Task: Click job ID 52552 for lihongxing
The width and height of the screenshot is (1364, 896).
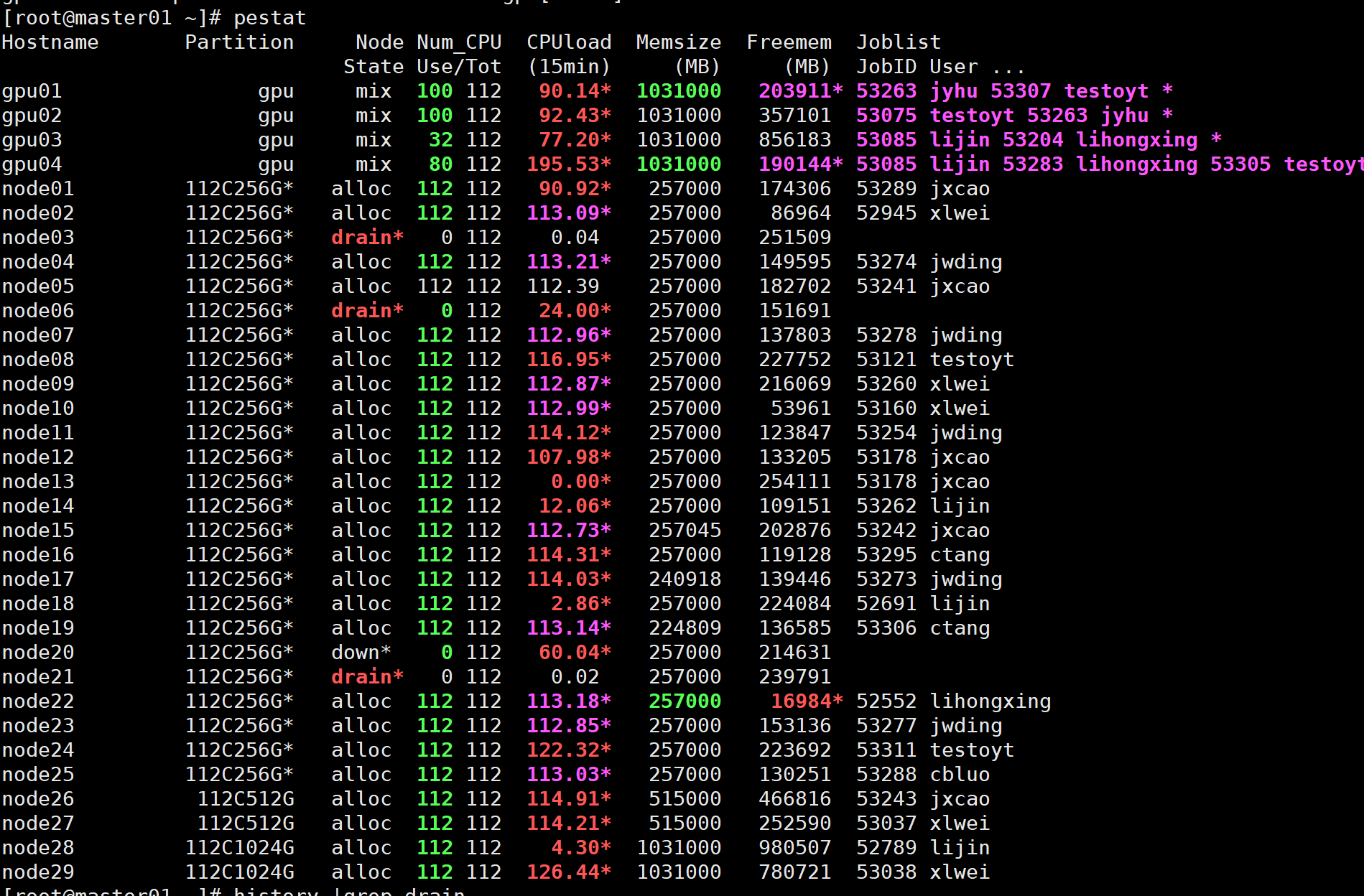Action: click(x=886, y=701)
